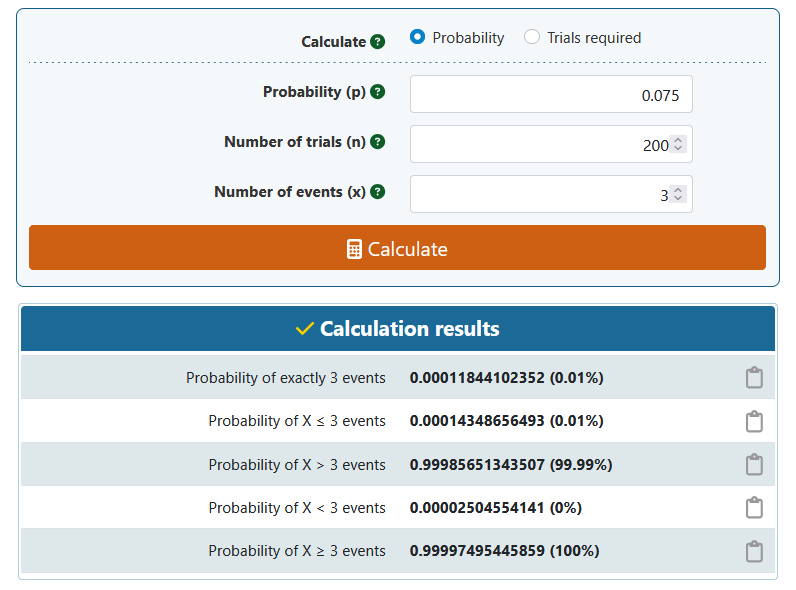Click the value 0.99985651343507 (99.99%)
This screenshot has height=590, width=796.
511,465
